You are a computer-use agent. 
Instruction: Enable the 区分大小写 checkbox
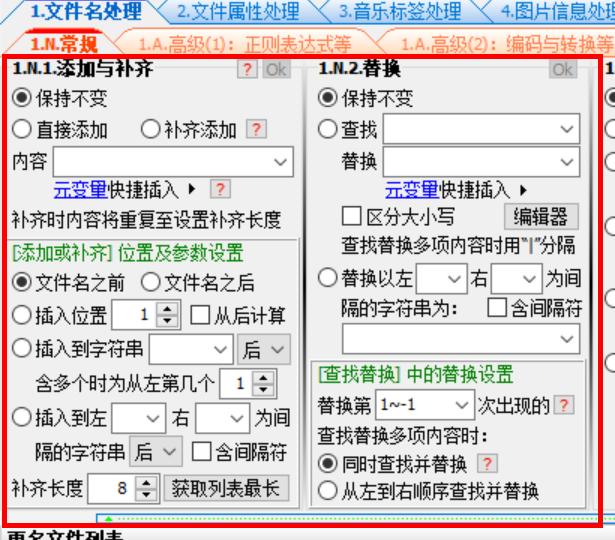coord(351,217)
